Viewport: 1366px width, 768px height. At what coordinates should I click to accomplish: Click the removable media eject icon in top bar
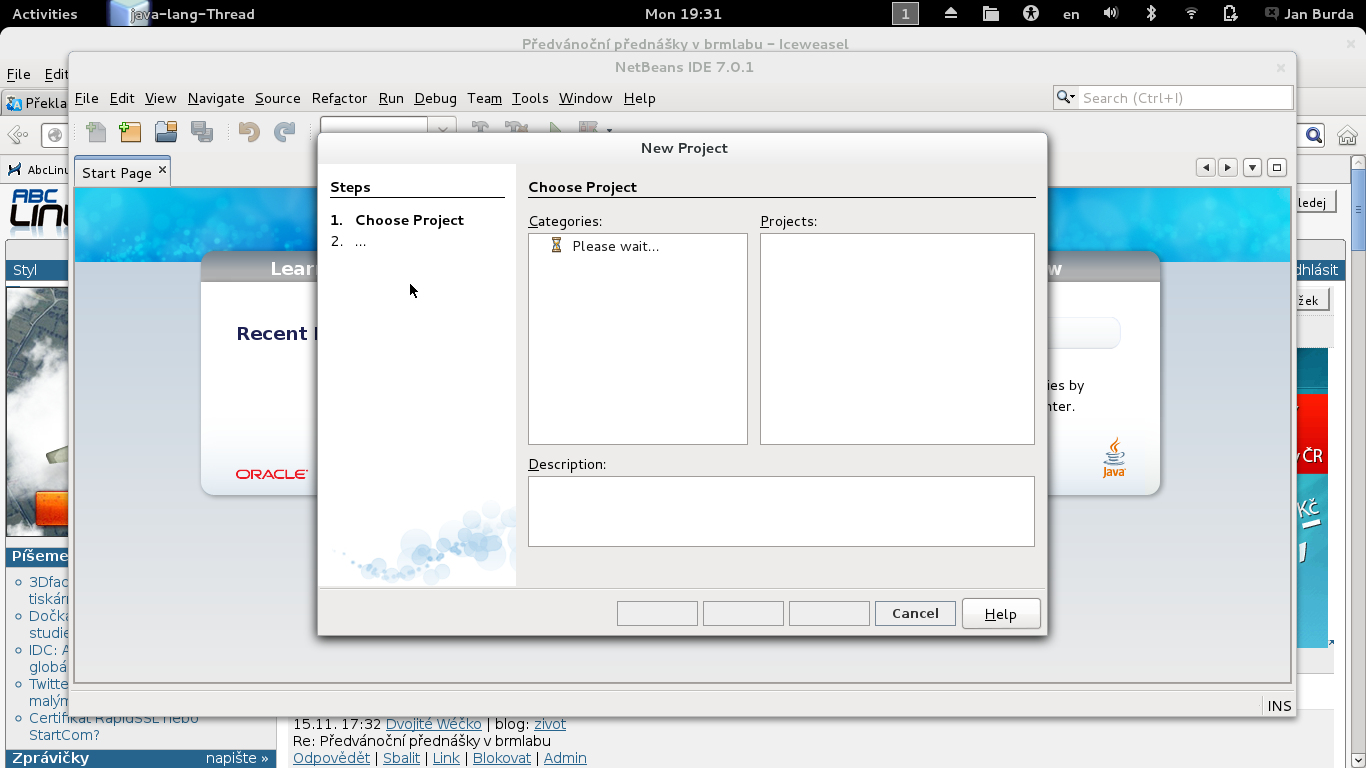point(950,14)
